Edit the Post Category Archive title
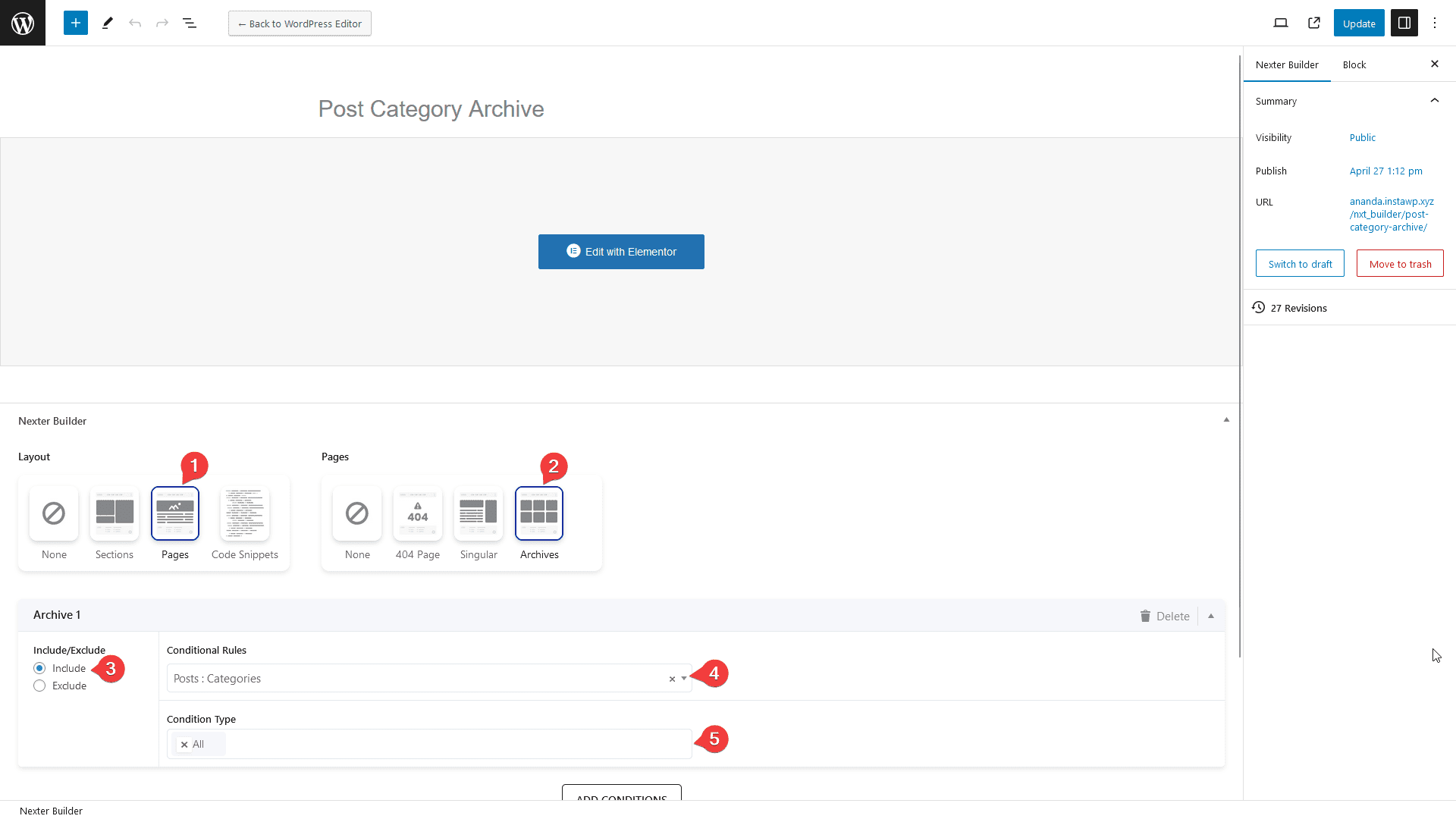The width and height of the screenshot is (1456, 819). coord(431,108)
